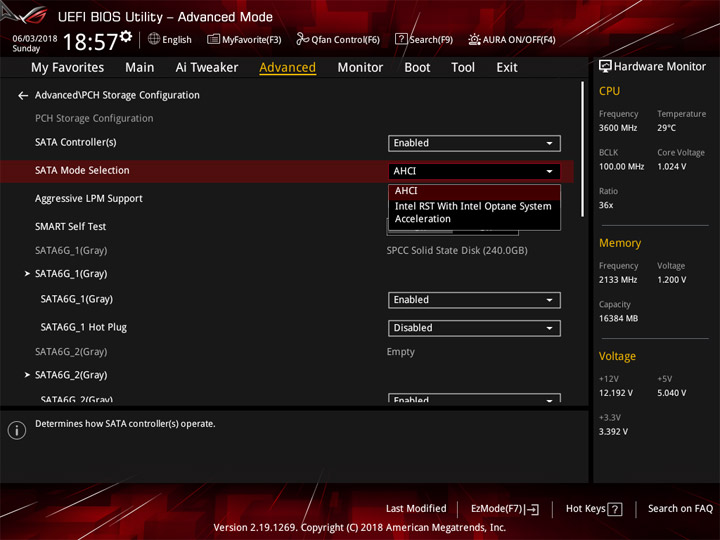
Task: Click the 18:57 clock display
Action: pos(90,42)
